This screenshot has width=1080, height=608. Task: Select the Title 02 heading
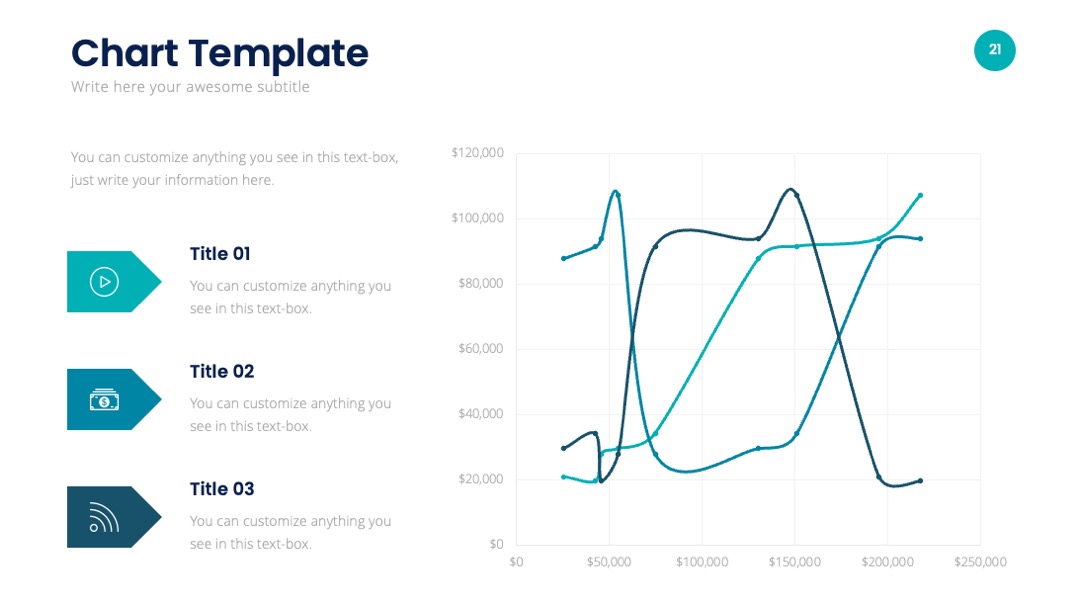click(222, 371)
